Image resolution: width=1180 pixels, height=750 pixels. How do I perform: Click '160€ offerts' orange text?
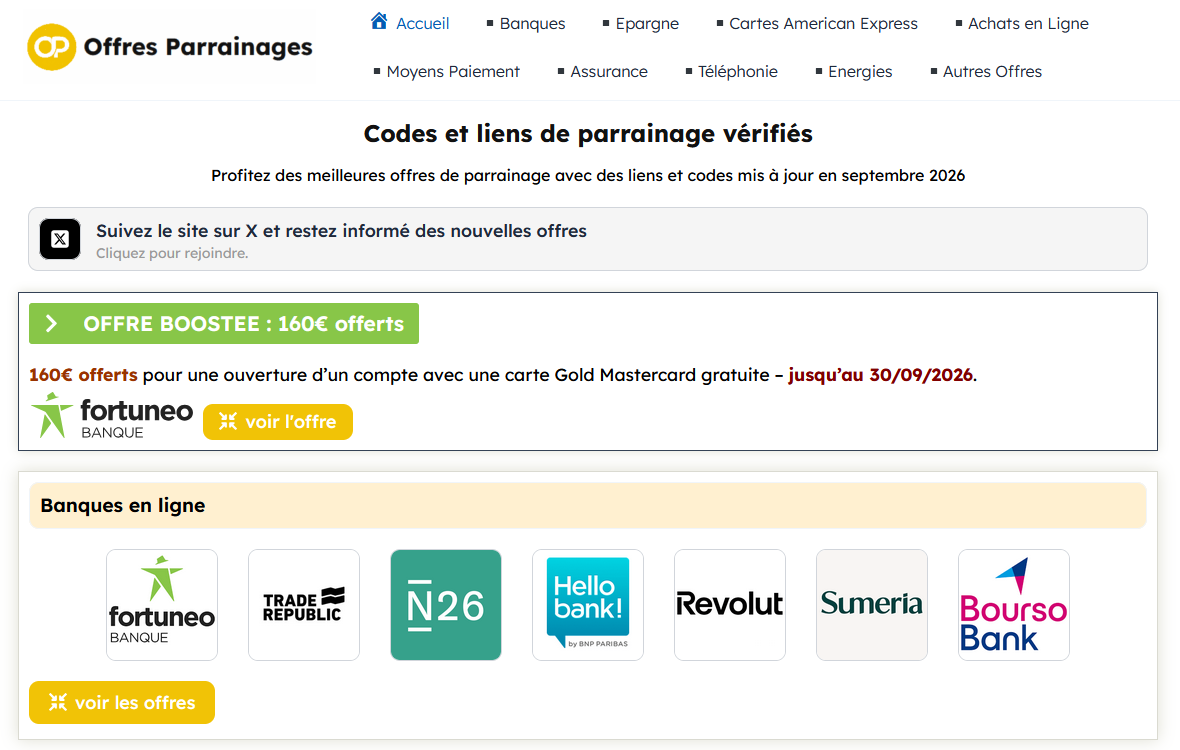click(84, 375)
